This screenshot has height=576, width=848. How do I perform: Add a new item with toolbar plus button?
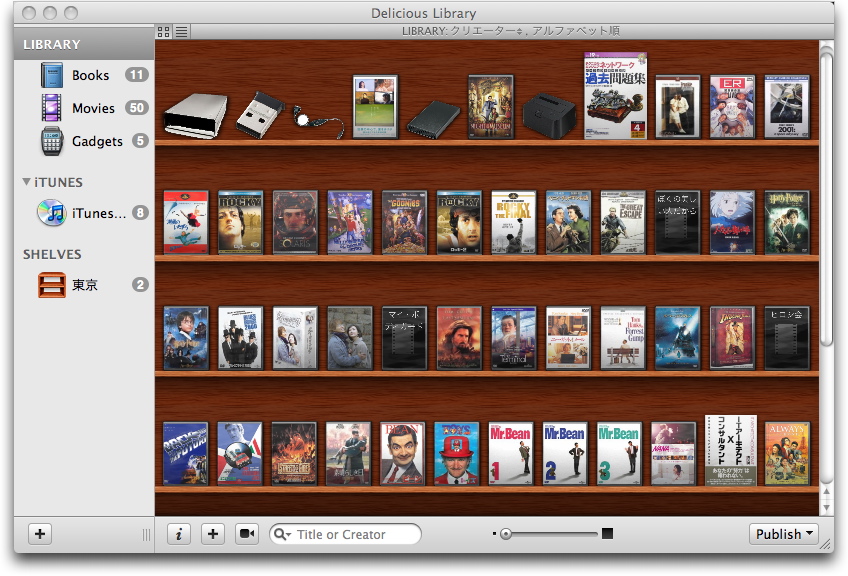(x=213, y=534)
